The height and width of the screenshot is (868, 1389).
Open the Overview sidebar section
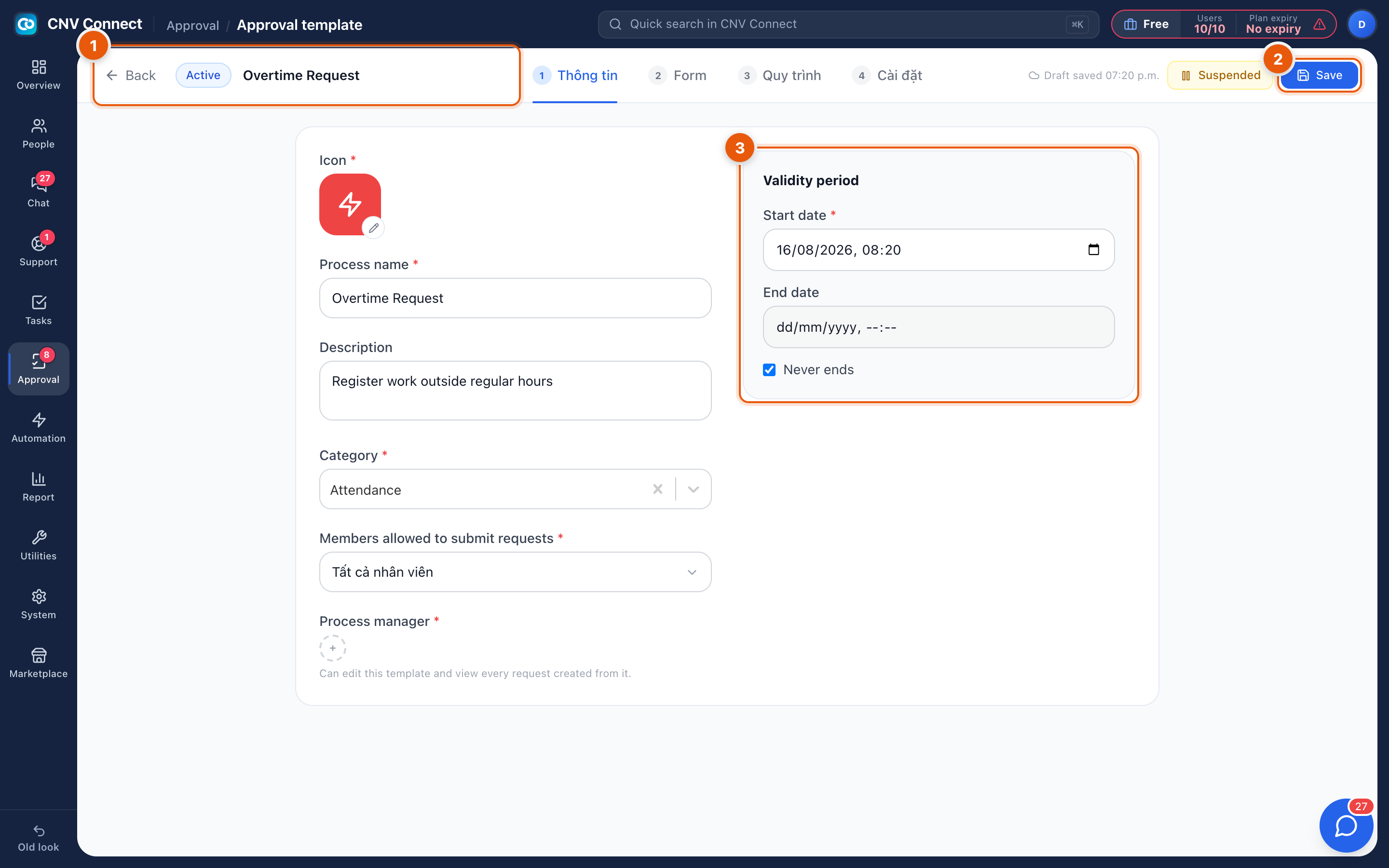[x=39, y=75]
